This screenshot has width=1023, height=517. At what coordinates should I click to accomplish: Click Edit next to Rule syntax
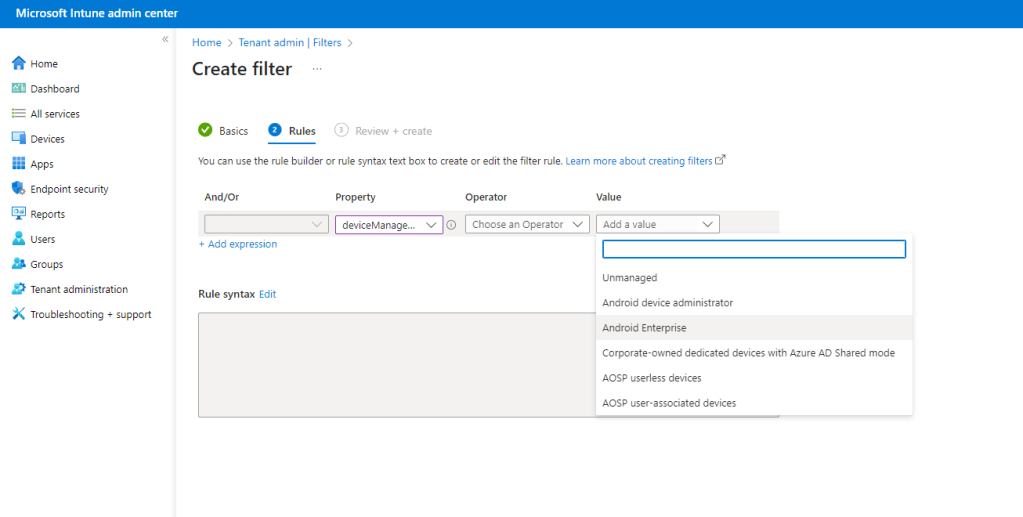coord(267,294)
